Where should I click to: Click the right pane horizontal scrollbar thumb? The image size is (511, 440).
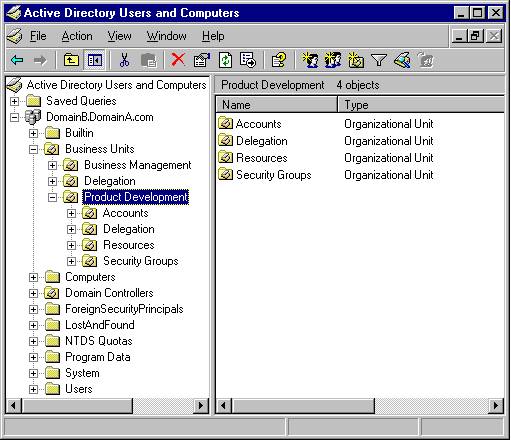point(303,406)
